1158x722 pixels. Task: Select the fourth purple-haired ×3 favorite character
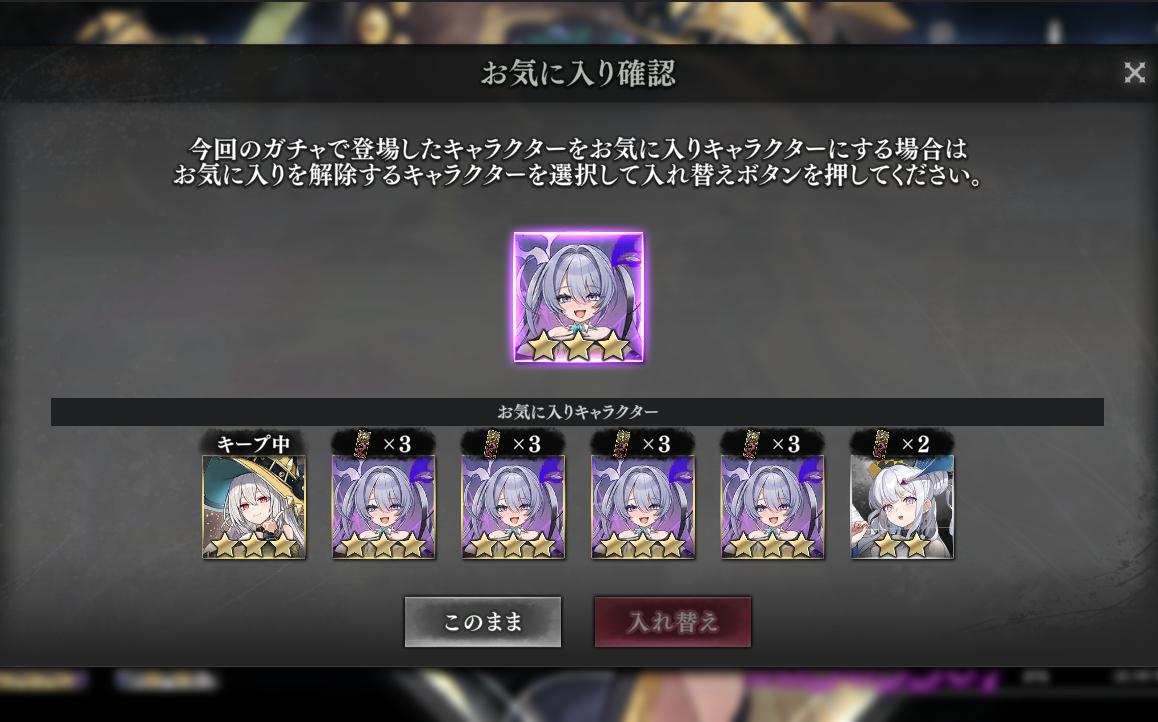(x=772, y=506)
